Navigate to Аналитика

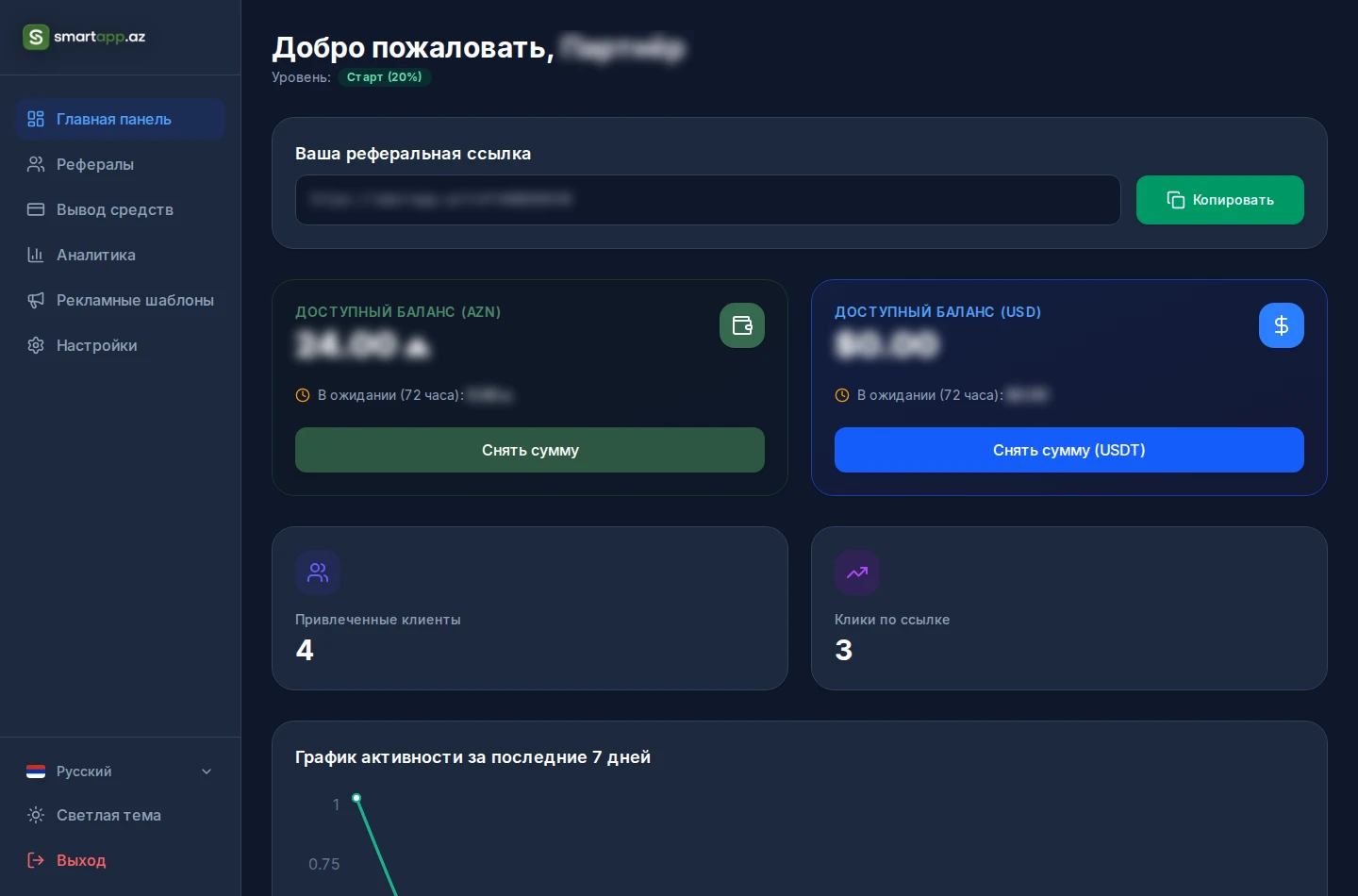point(121,255)
